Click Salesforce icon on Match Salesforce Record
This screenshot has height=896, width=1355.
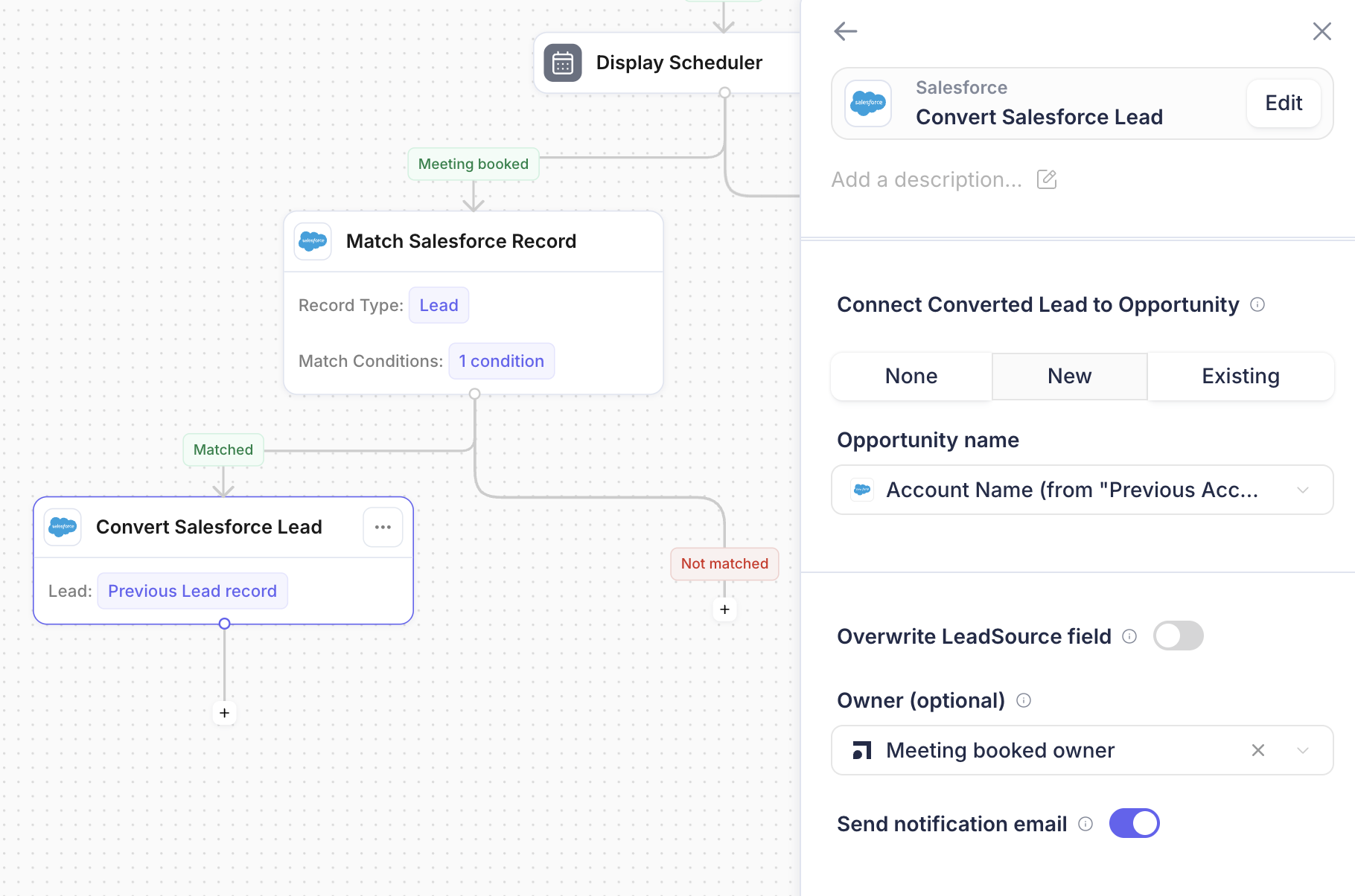(x=313, y=241)
